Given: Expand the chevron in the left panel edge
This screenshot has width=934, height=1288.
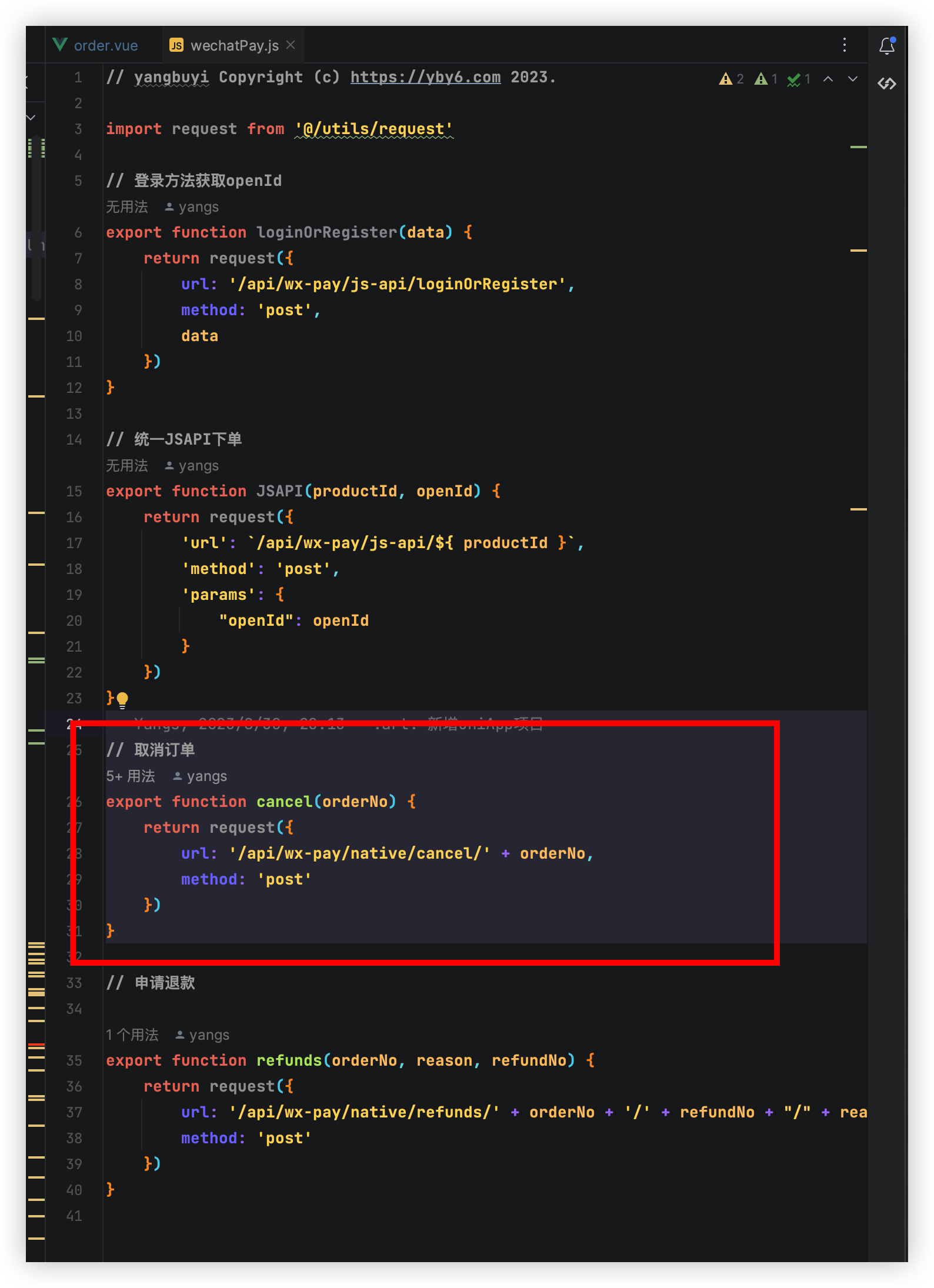Looking at the screenshot, I should [x=31, y=118].
